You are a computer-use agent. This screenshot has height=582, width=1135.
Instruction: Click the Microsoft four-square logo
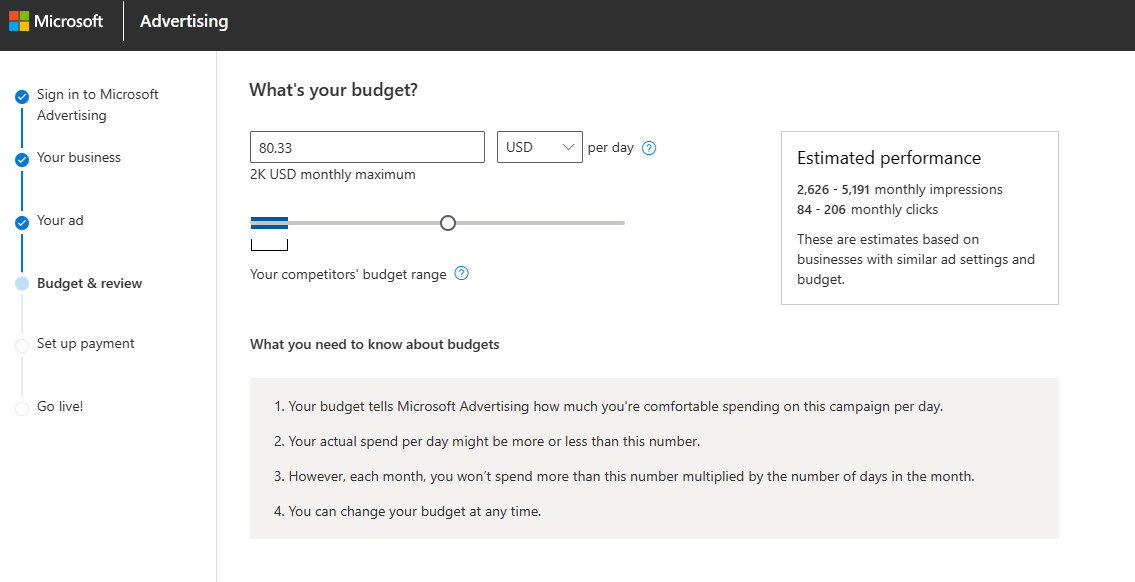(x=19, y=21)
